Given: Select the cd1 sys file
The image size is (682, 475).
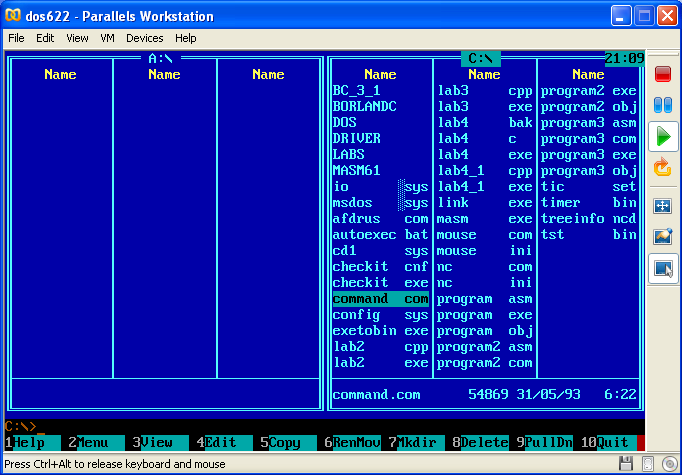Looking at the screenshot, I should 381,251.
